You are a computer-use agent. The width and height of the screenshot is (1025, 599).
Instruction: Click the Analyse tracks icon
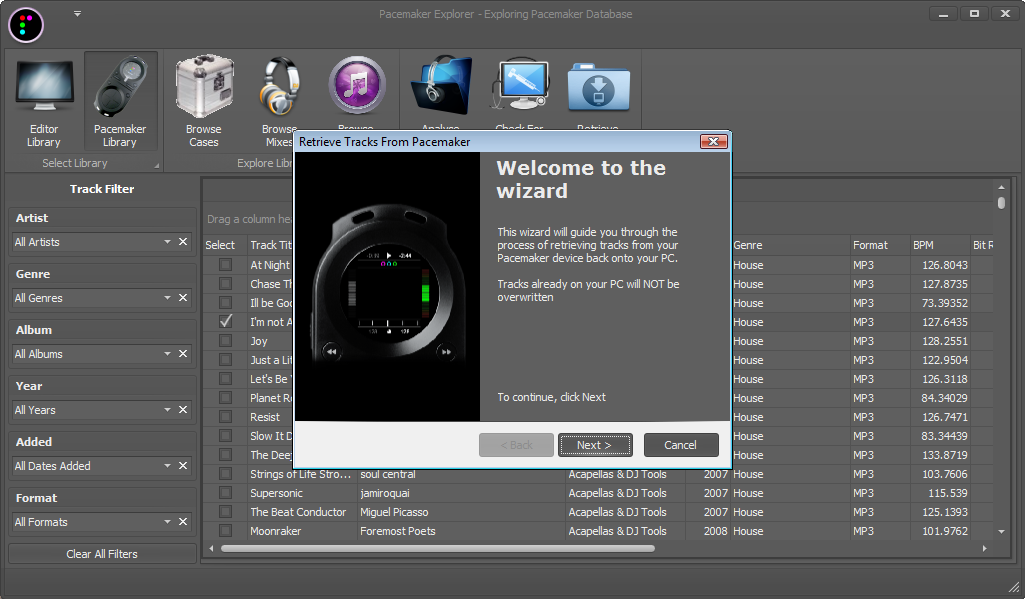pyautogui.click(x=440, y=87)
